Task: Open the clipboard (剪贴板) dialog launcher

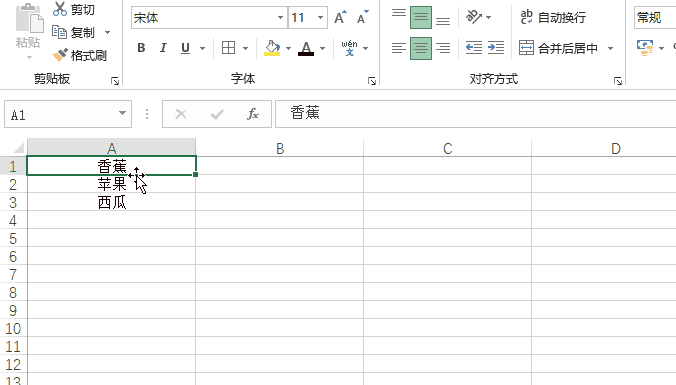Action: [x=115, y=81]
